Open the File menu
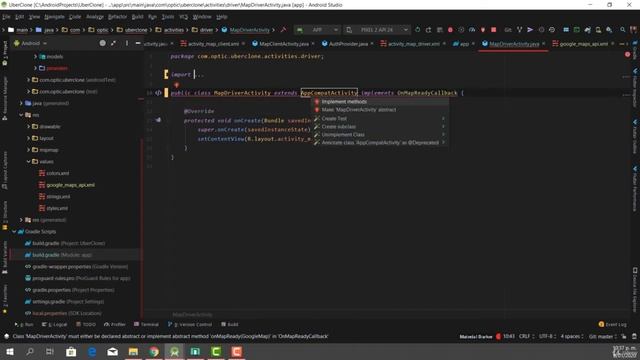This screenshot has height=360, width=640. (6, 17)
